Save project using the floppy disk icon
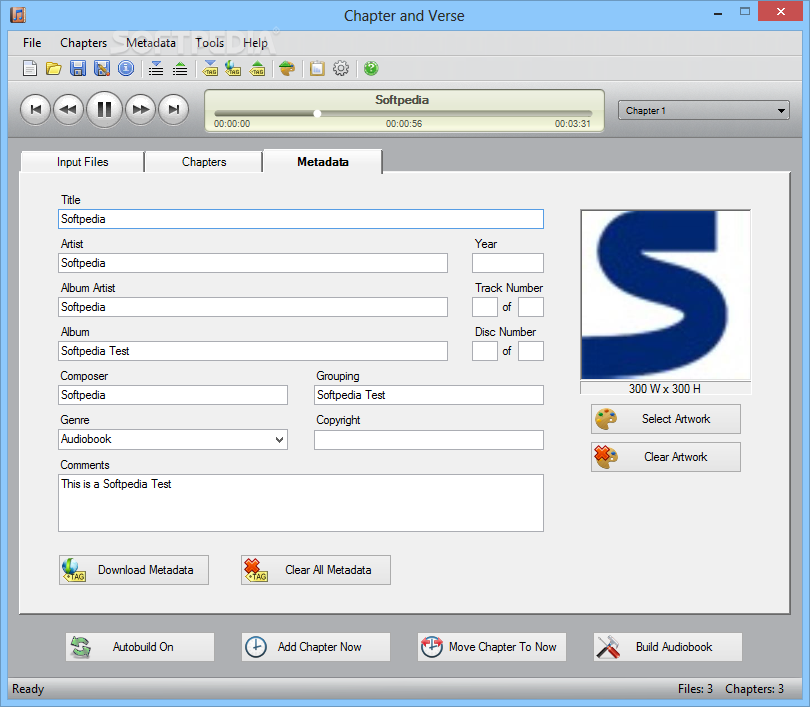This screenshot has width=810, height=707. pos(78,68)
